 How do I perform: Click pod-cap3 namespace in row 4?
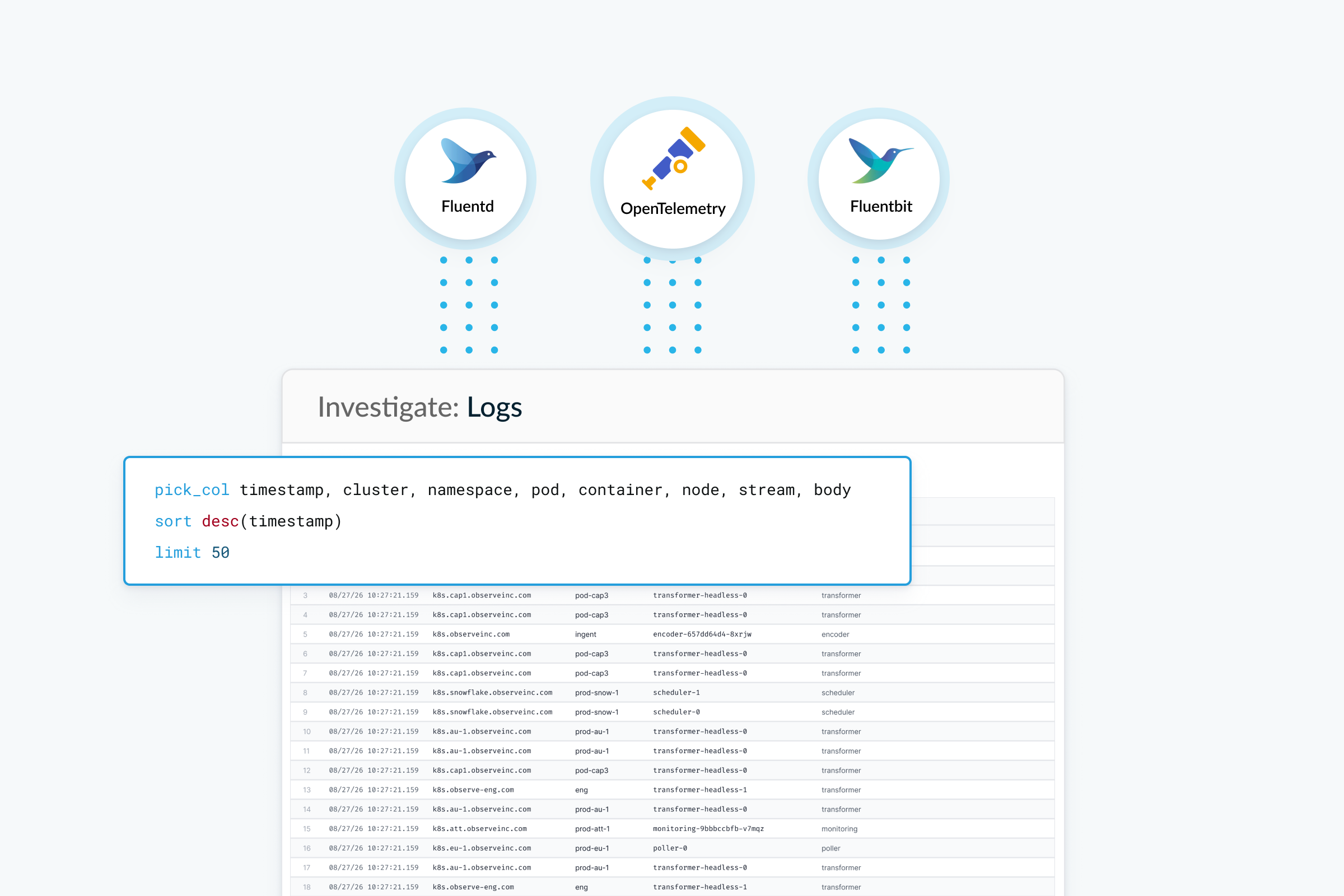(x=591, y=615)
